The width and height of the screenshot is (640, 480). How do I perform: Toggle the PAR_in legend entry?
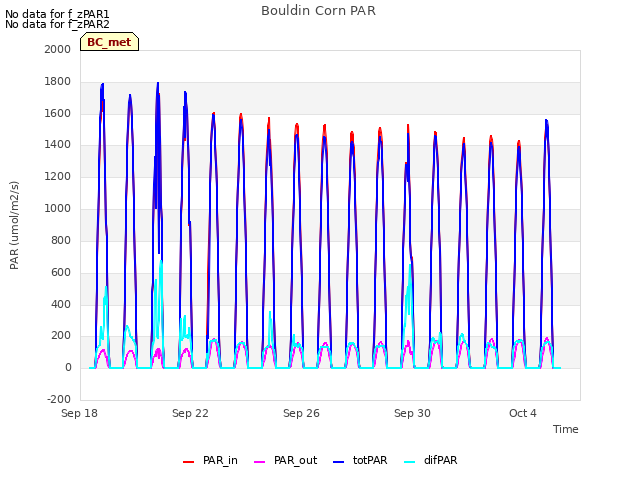click(x=210, y=460)
